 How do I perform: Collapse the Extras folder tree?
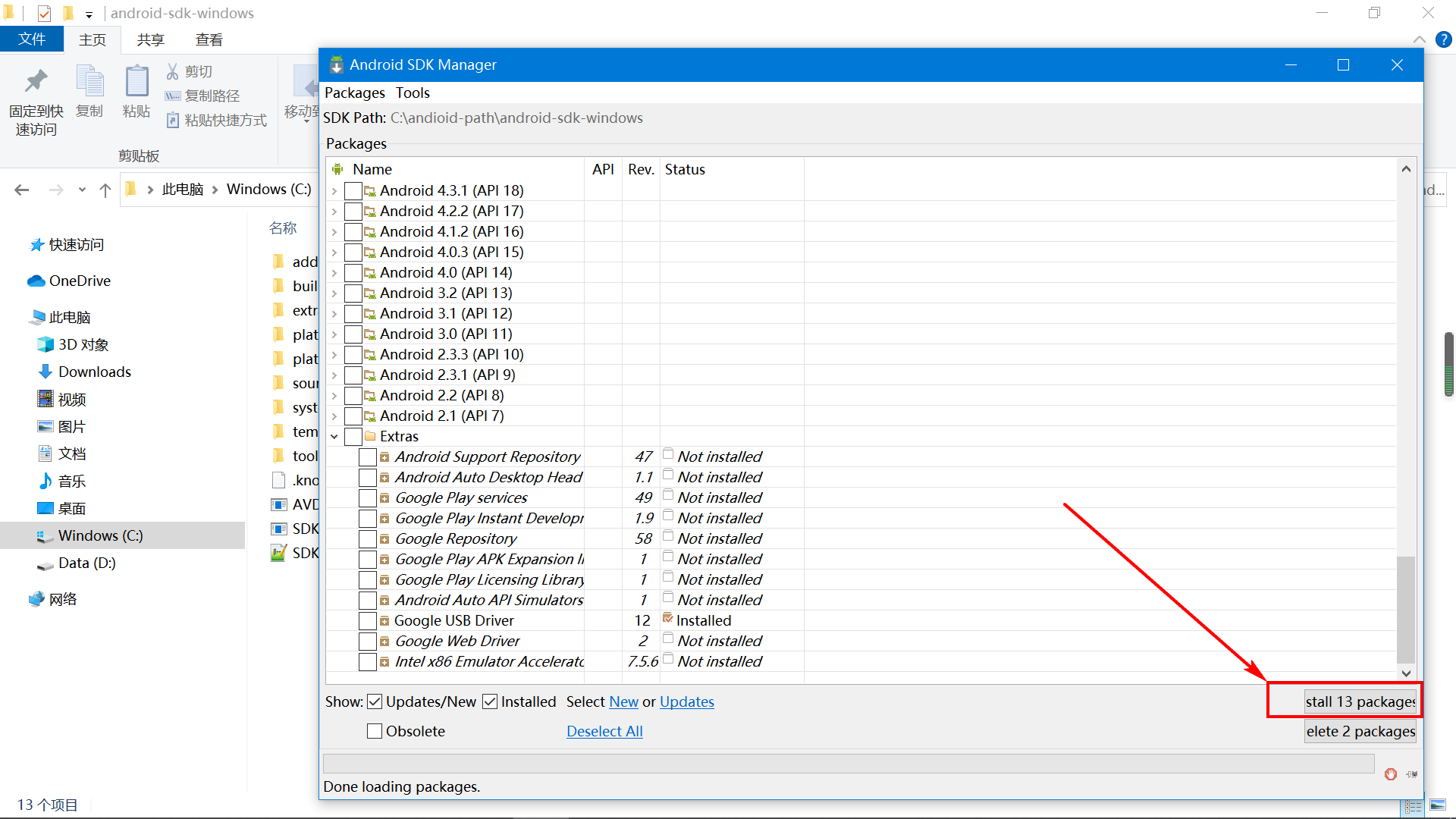(334, 437)
